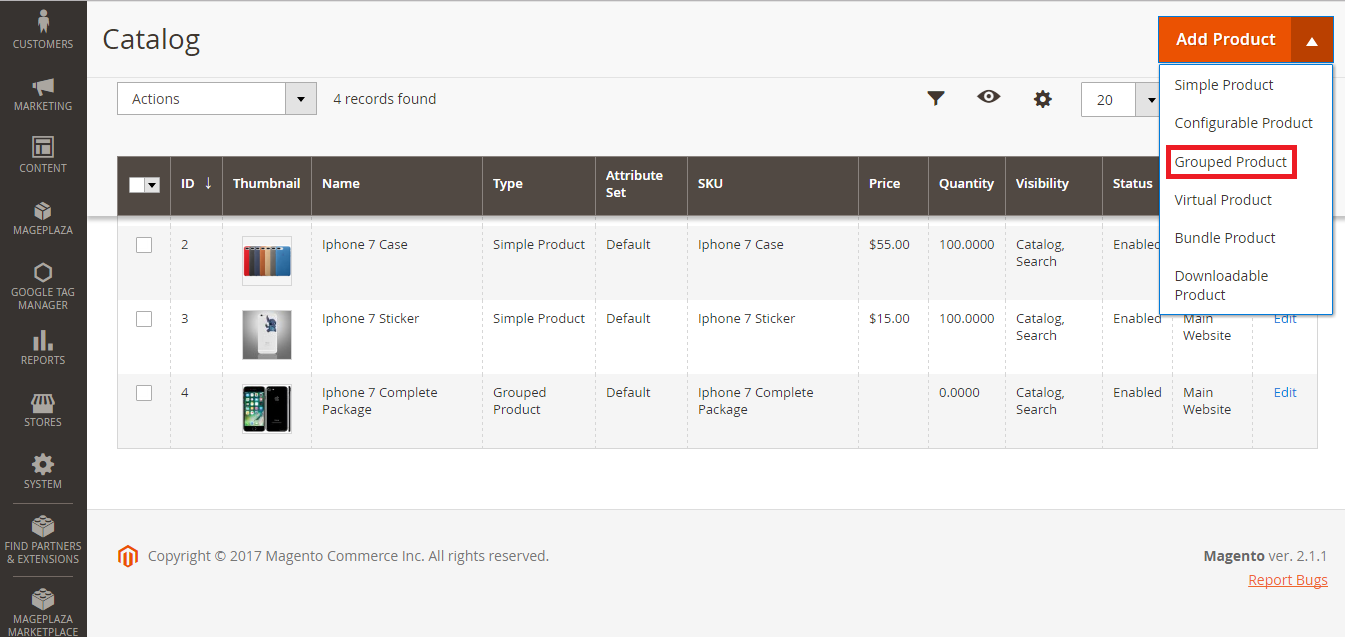Viewport: 1345px width, 637px height.
Task: Click the Iphone 7 Case thumbnail
Action: pos(267,261)
